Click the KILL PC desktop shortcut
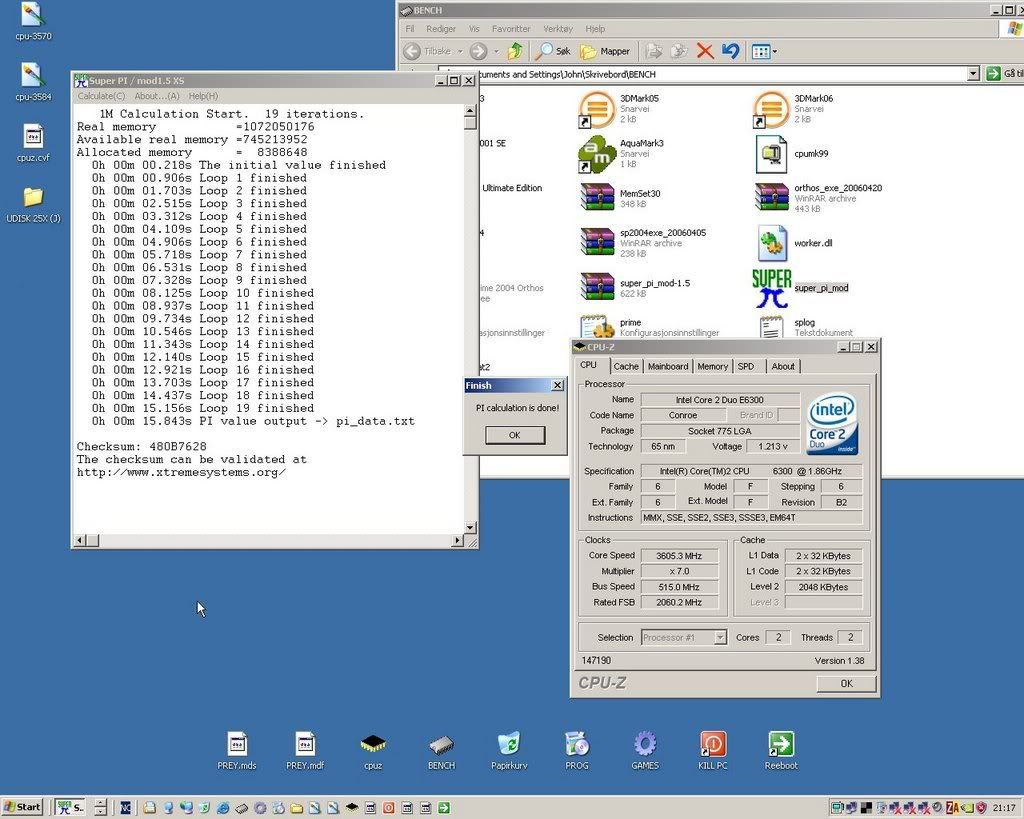The image size is (1024, 819). 712,750
